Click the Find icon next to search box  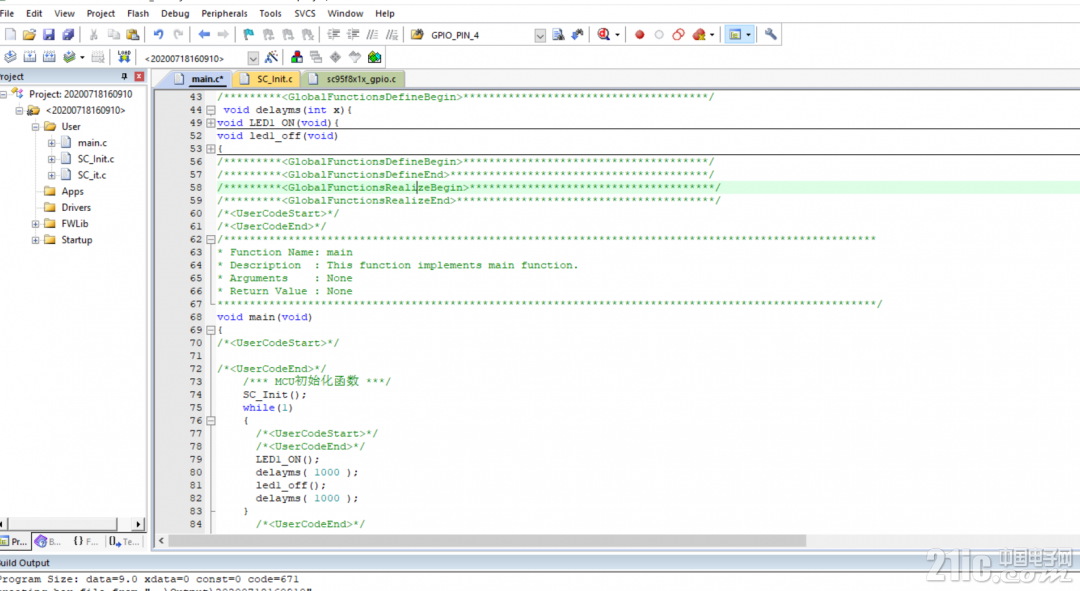[558, 34]
